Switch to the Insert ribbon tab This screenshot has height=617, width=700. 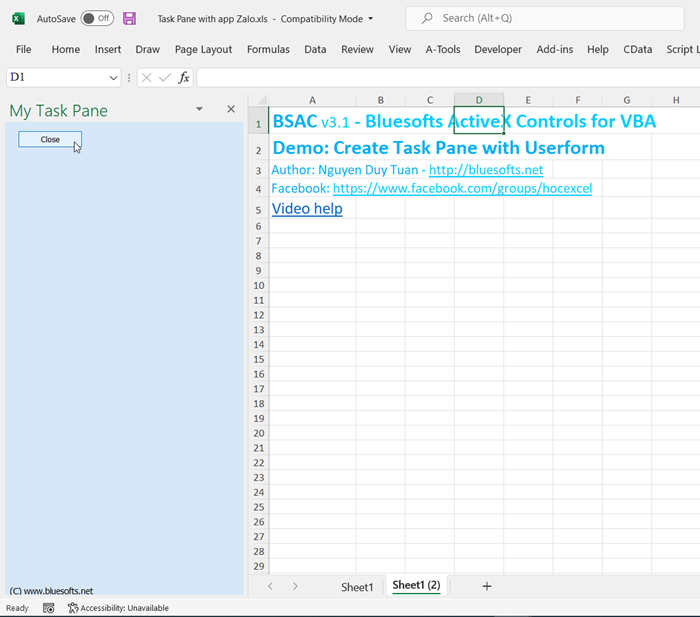click(x=108, y=49)
